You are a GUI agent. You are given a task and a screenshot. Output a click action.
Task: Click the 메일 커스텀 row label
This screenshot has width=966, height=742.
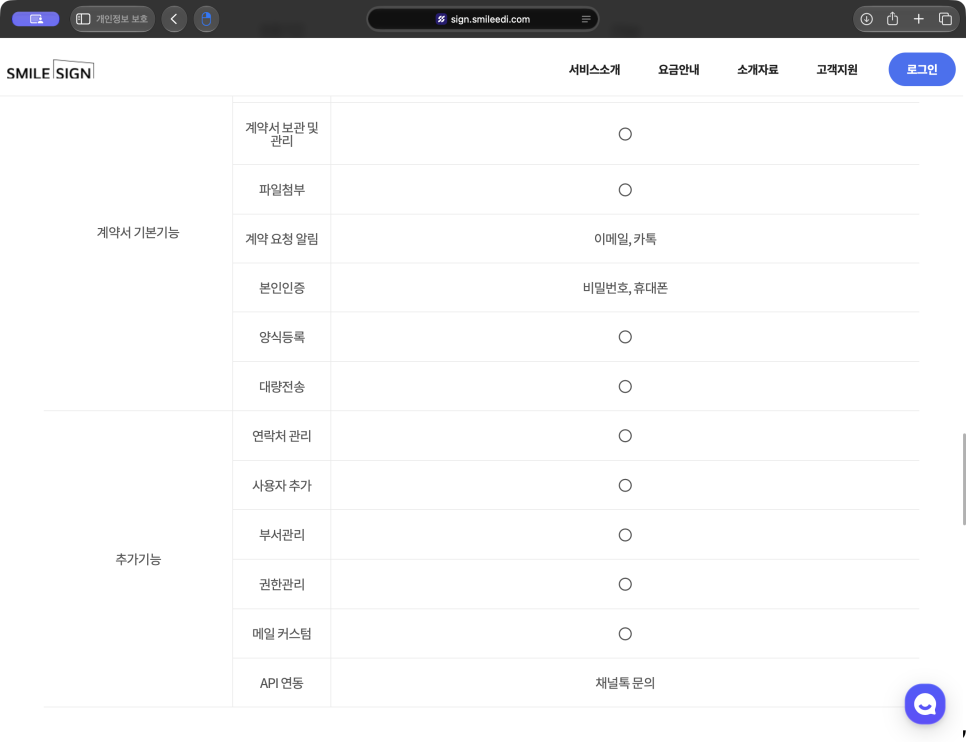point(282,634)
